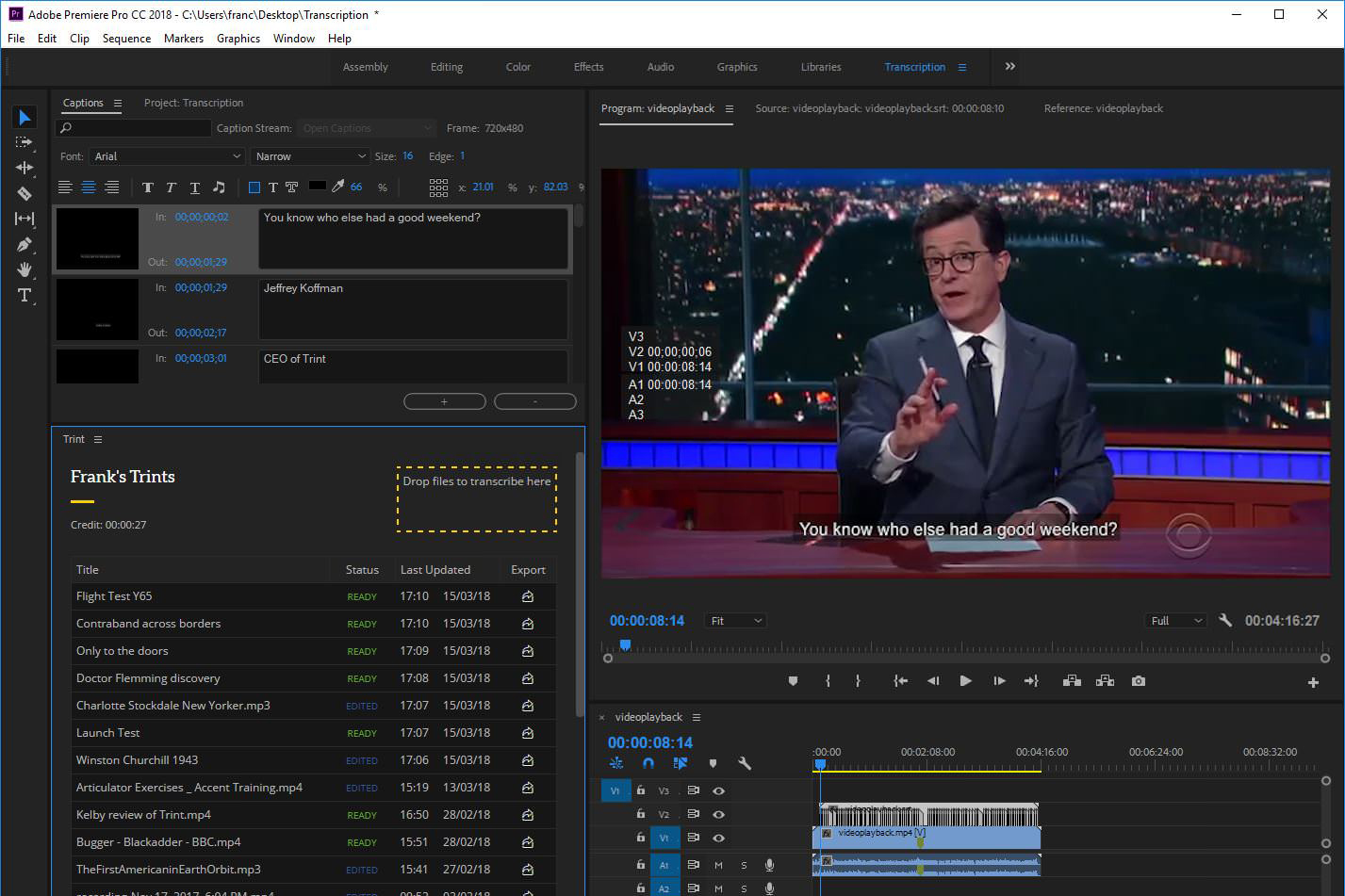Apply italic caption text style
The width and height of the screenshot is (1345, 896).
click(x=171, y=187)
